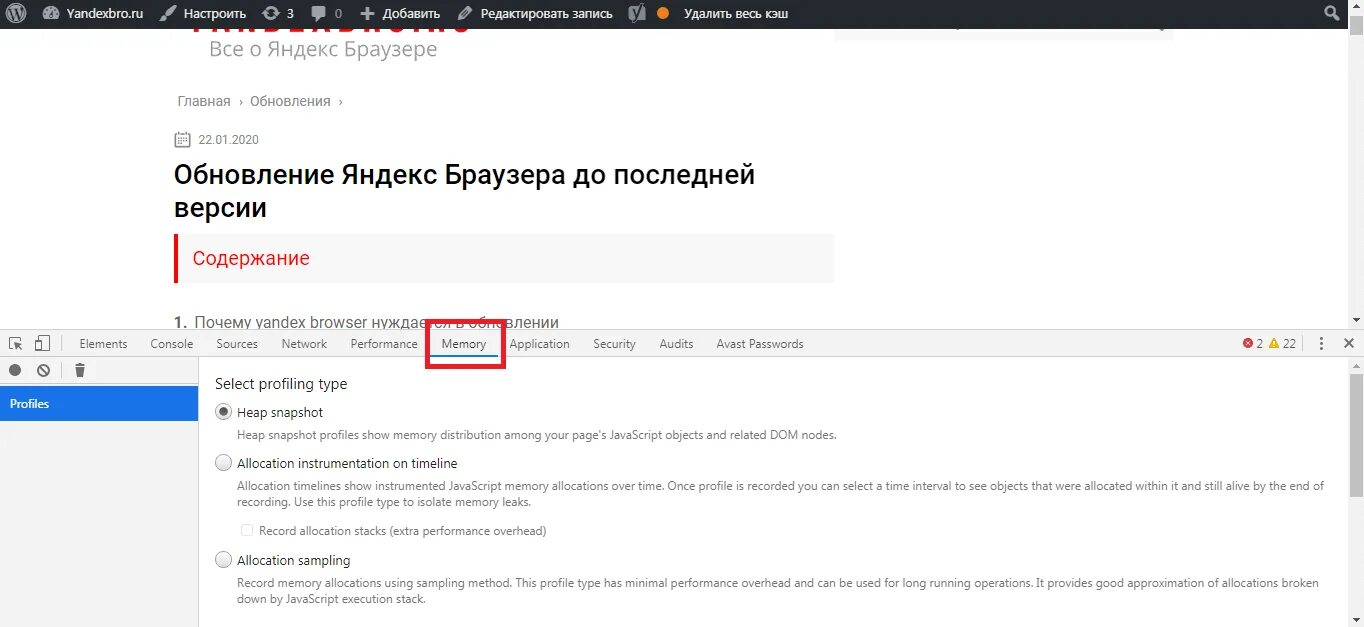Click the record heap profile button
This screenshot has height=627, width=1364.
point(15,370)
